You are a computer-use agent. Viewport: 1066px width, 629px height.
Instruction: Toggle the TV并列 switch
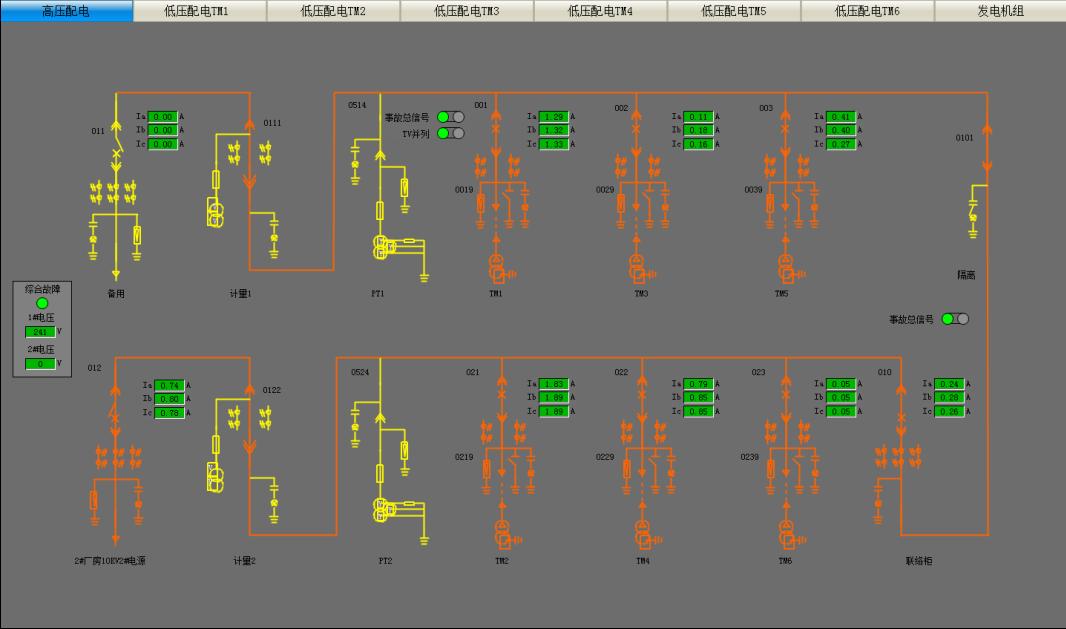pyautogui.click(x=451, y=133)
